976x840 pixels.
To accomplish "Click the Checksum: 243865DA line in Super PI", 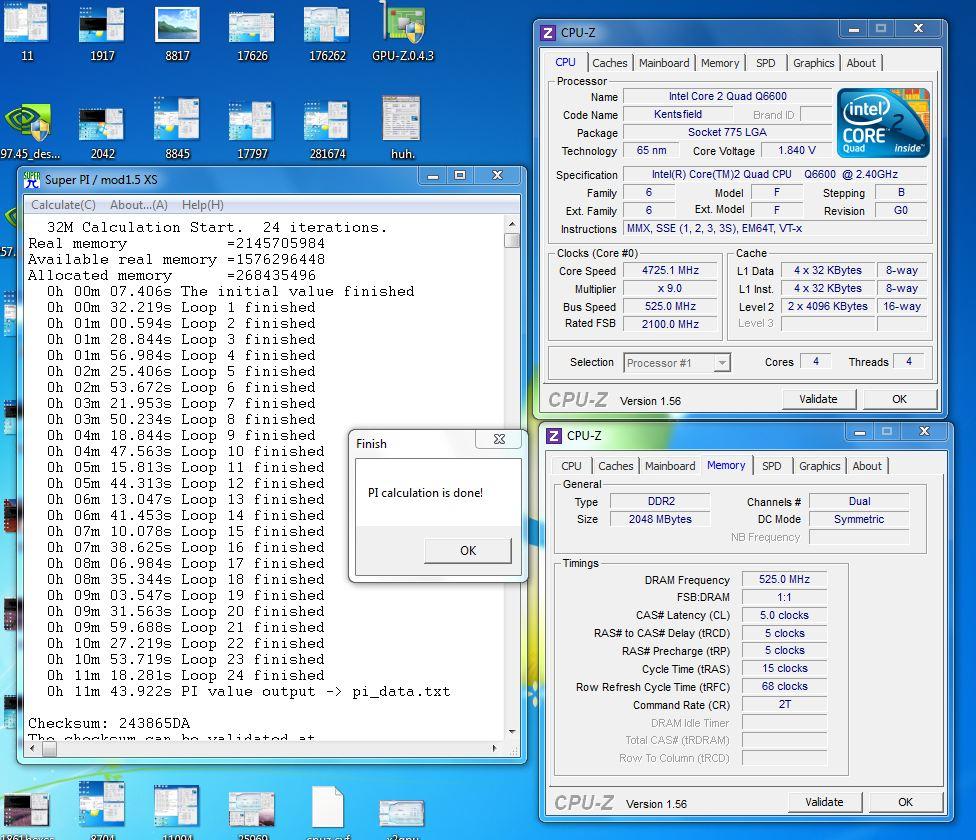I will point(109,723).
